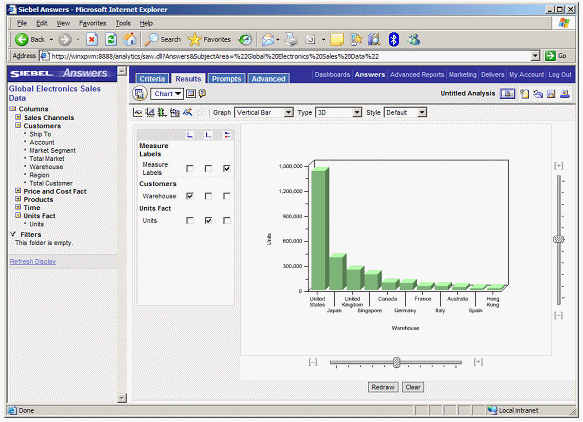This screenshot has height=422, width=583.
Task: Check second Warehouse row checkbox
Action: pyautogui.click(x=208, y=196)
